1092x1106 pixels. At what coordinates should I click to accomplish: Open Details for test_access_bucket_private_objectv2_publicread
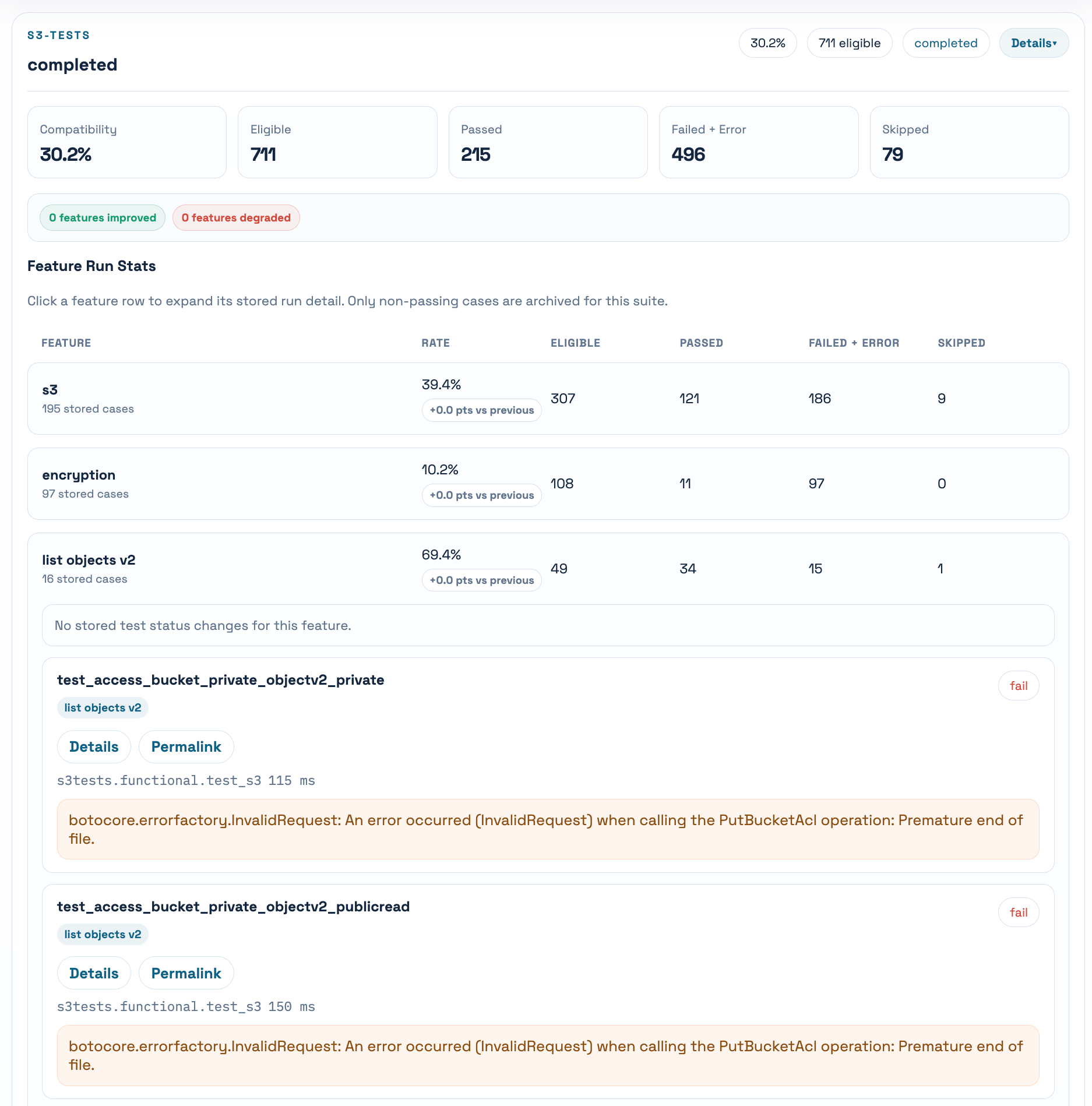(94, 973)
